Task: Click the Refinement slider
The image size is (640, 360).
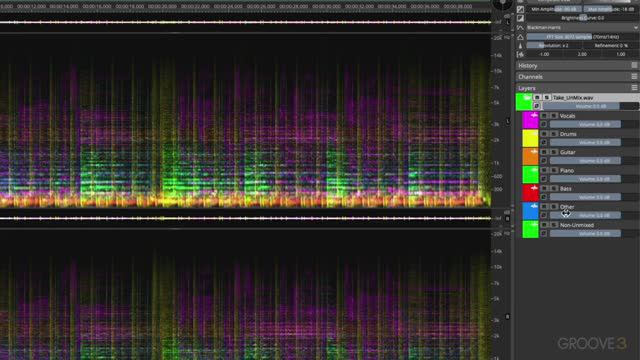Action: coord(611,46)
